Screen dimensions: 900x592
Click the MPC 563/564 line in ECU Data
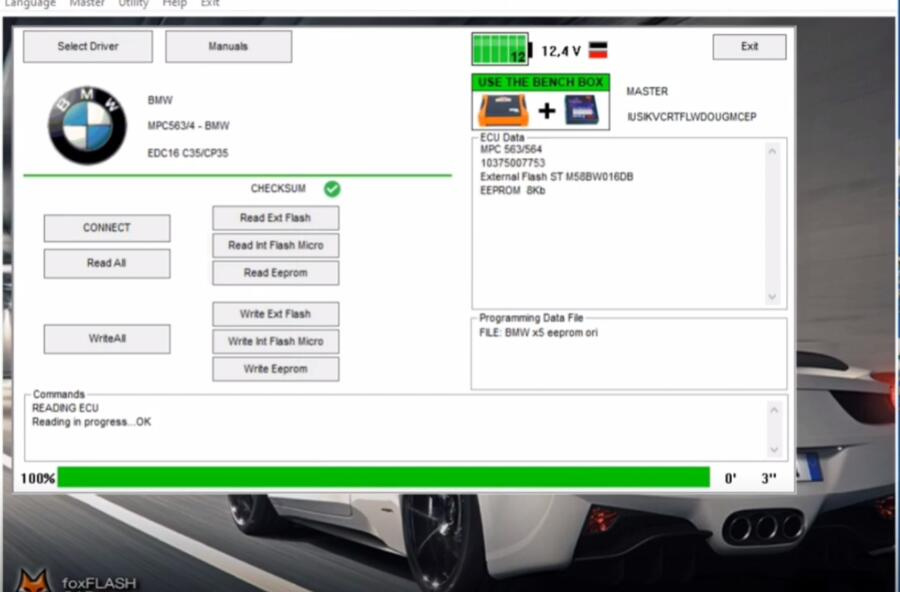tap(511, 149)
